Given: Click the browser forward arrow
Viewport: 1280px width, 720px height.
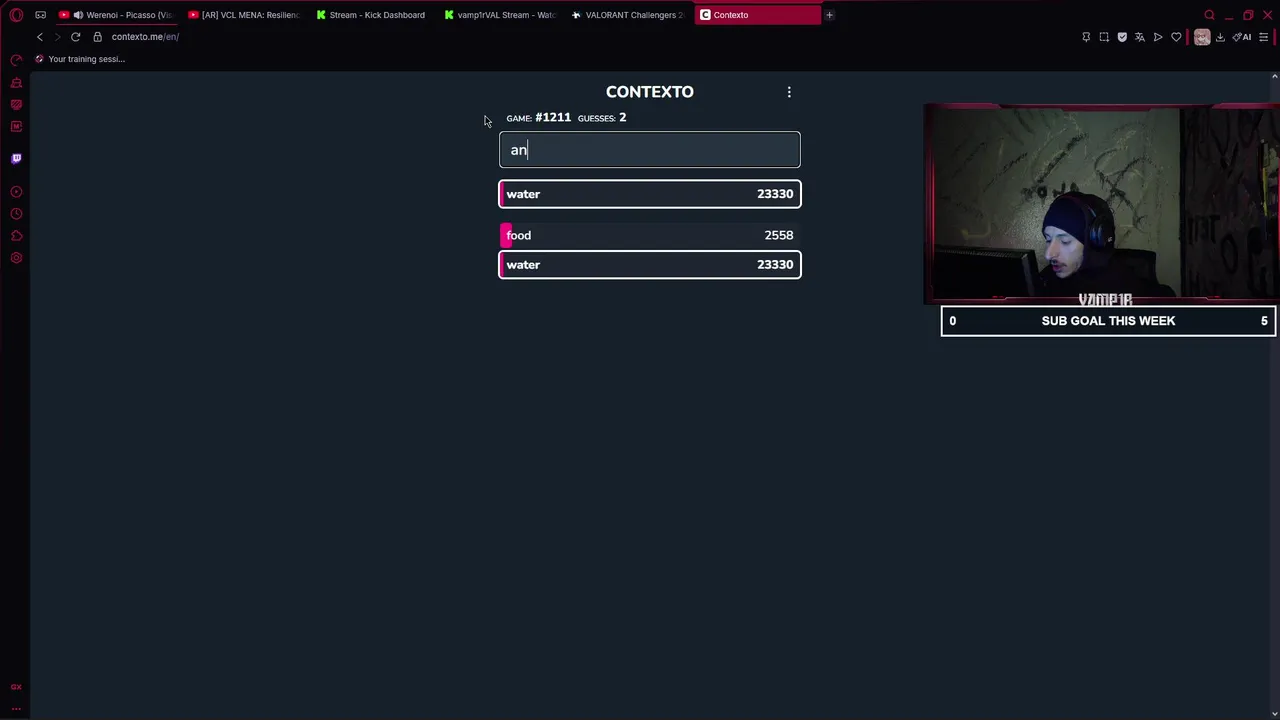Looking at the screenshot, I should (57, 37).
